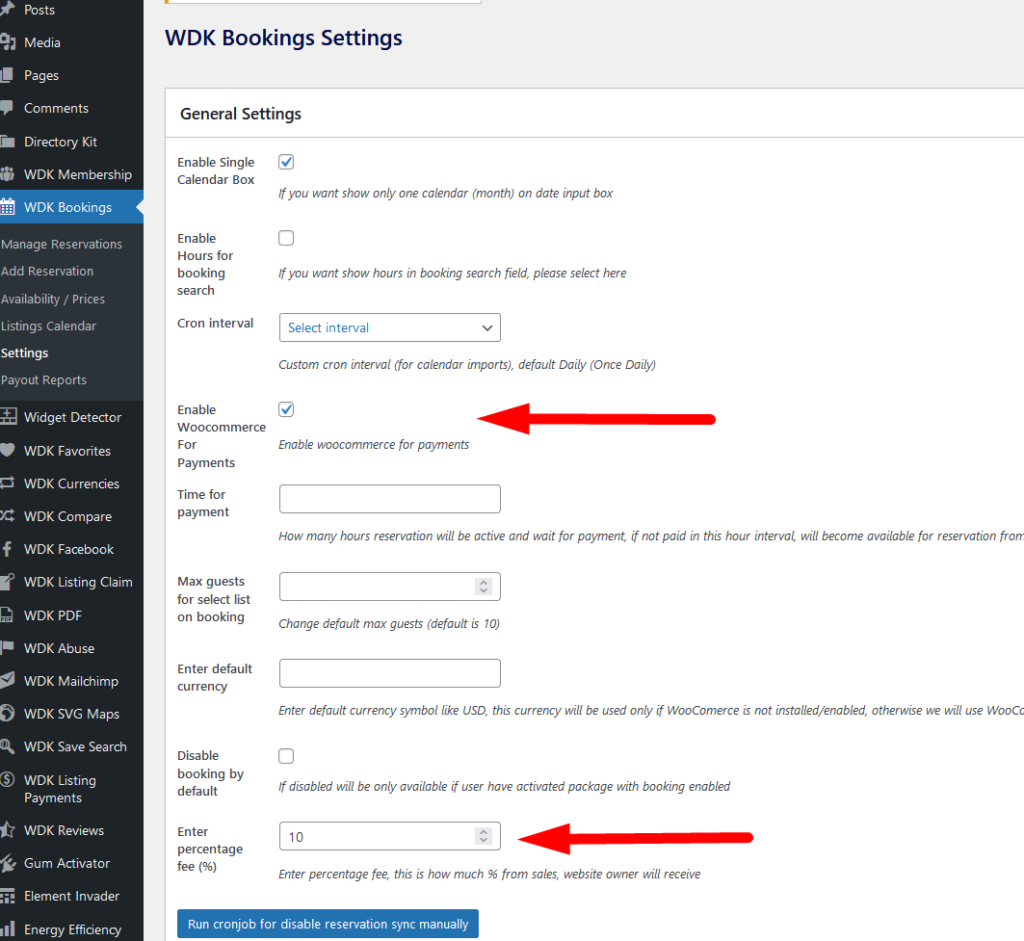1024x941 pixels.
Task: Open Manage Reservations submenu
Action: click(x=61, y=244)
